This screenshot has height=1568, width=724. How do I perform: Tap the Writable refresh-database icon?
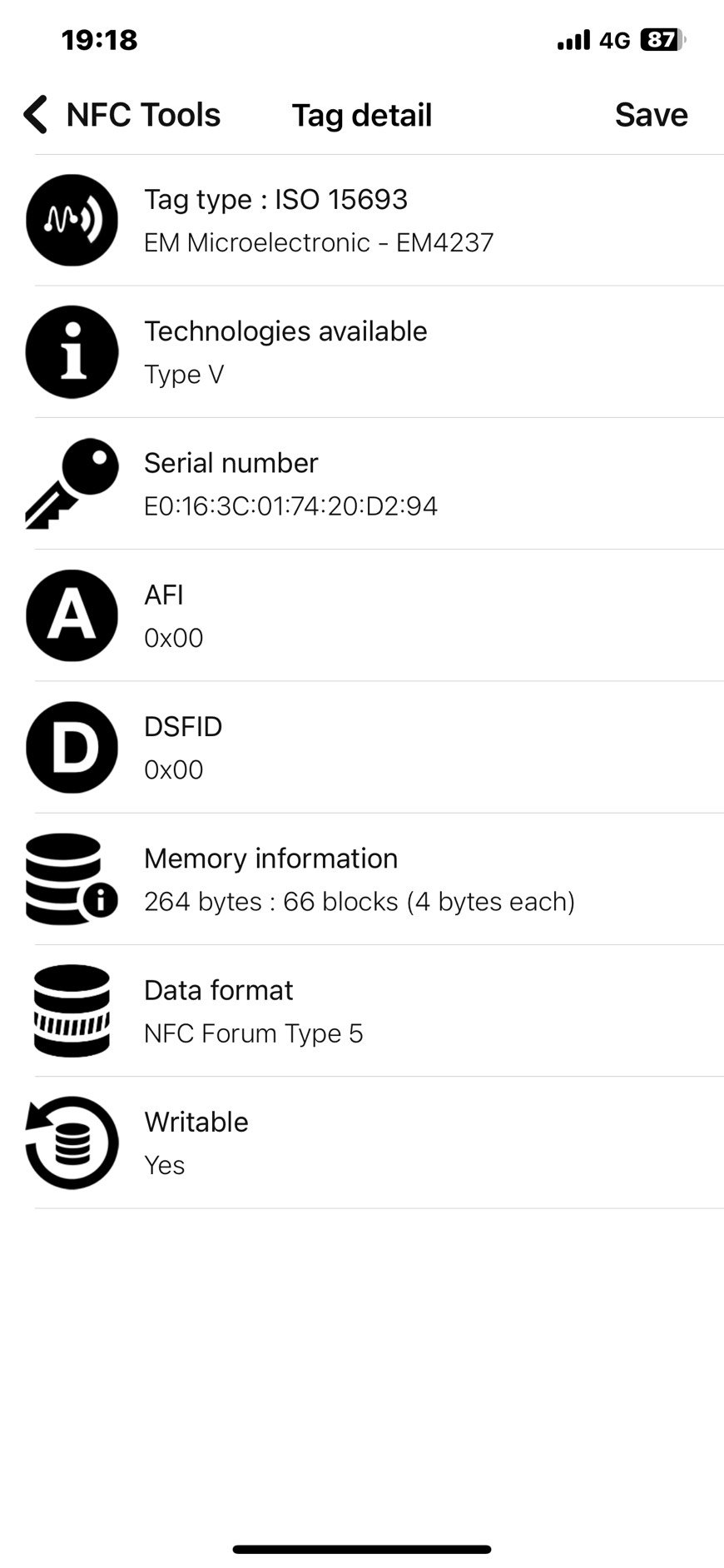[x=72, y=1142]
